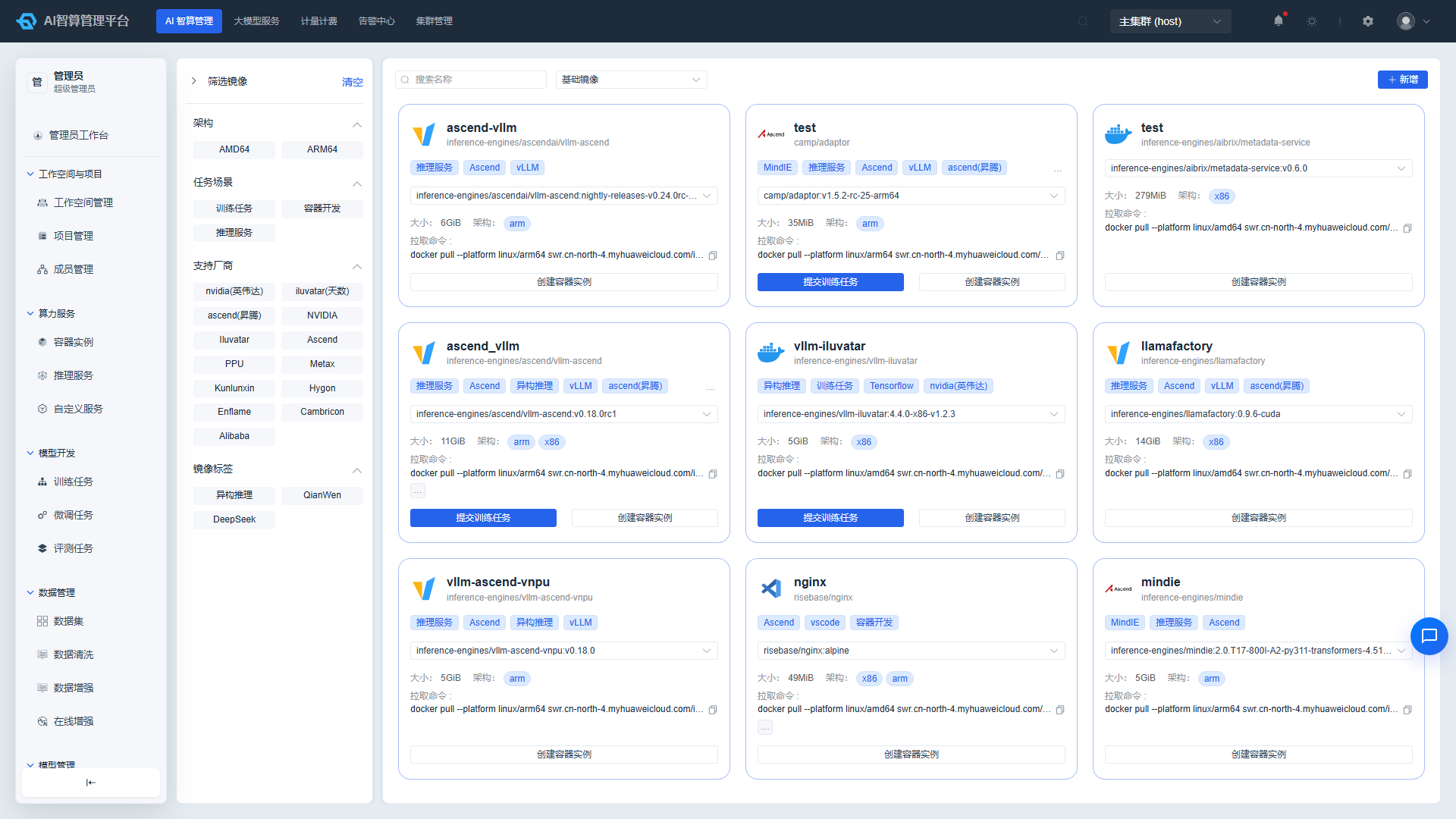This screenshot has height=819, width=1456.
Task: Copy pull command for vllm-ascend-vnpu
Action: (x=713, y=710)
